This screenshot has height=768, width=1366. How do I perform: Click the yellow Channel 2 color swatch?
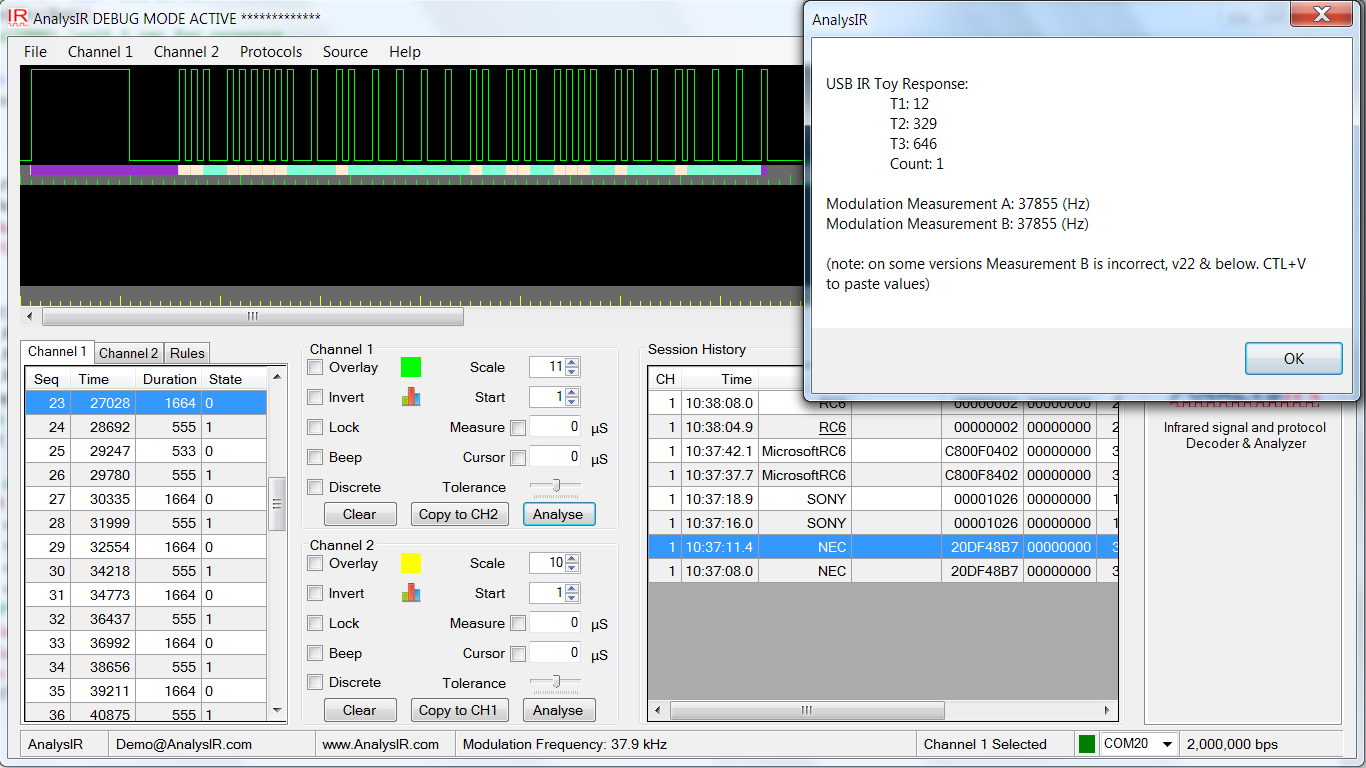pyautogui.click(x=411, y=563)
